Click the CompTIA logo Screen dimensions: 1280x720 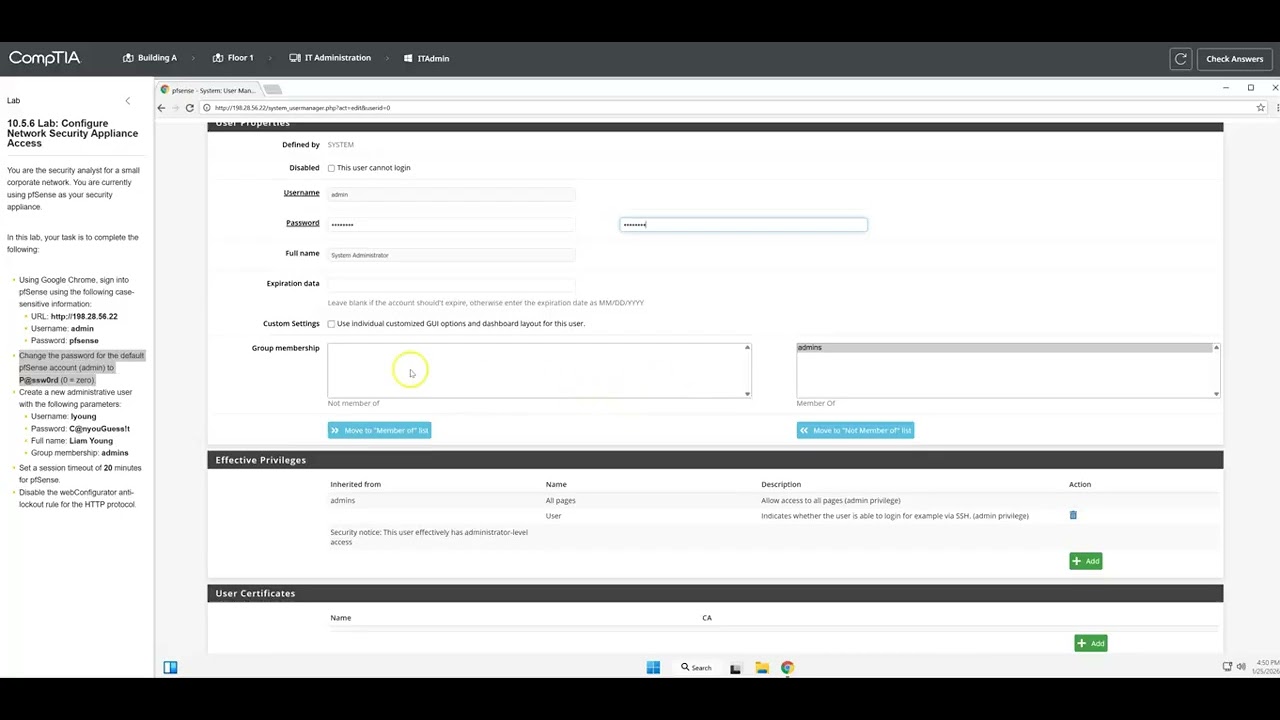point(44,58)
